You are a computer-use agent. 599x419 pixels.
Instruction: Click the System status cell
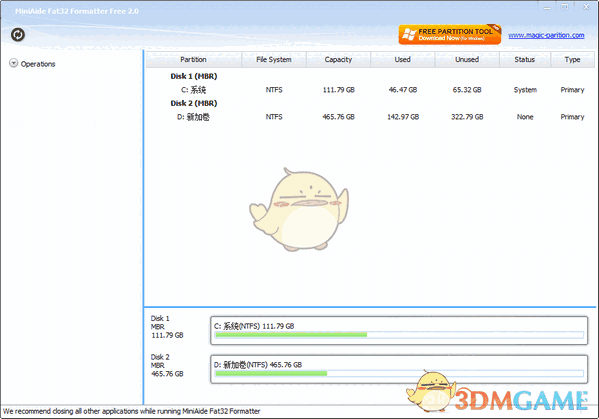click(525, 90)
